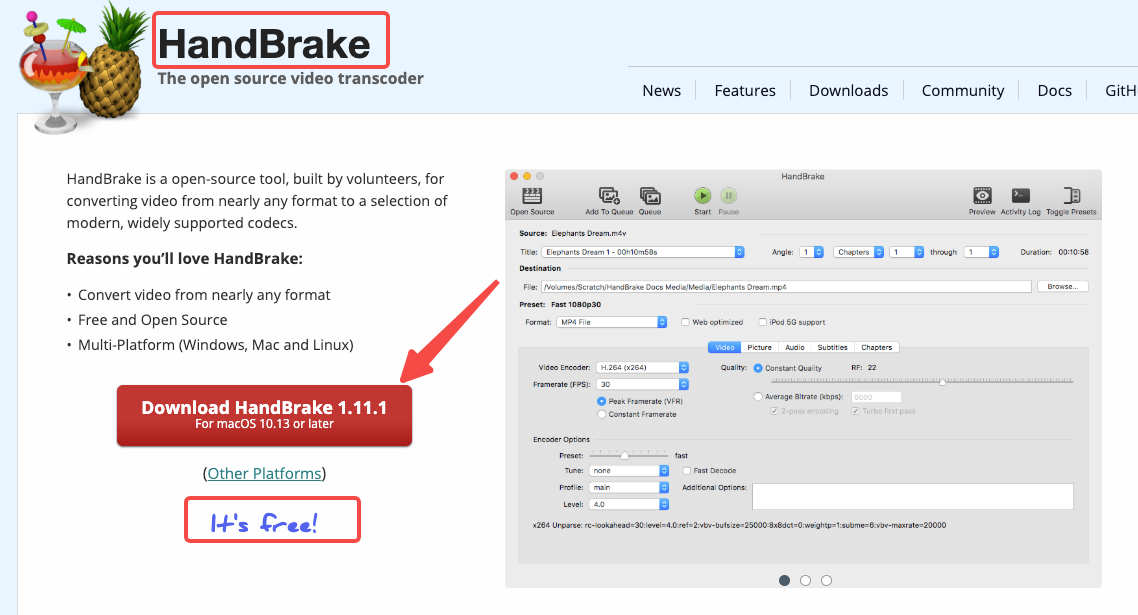1138x615 pixels.
Task: Enable the iPod 5G support checkbox
Action: [x=762, y=322]
